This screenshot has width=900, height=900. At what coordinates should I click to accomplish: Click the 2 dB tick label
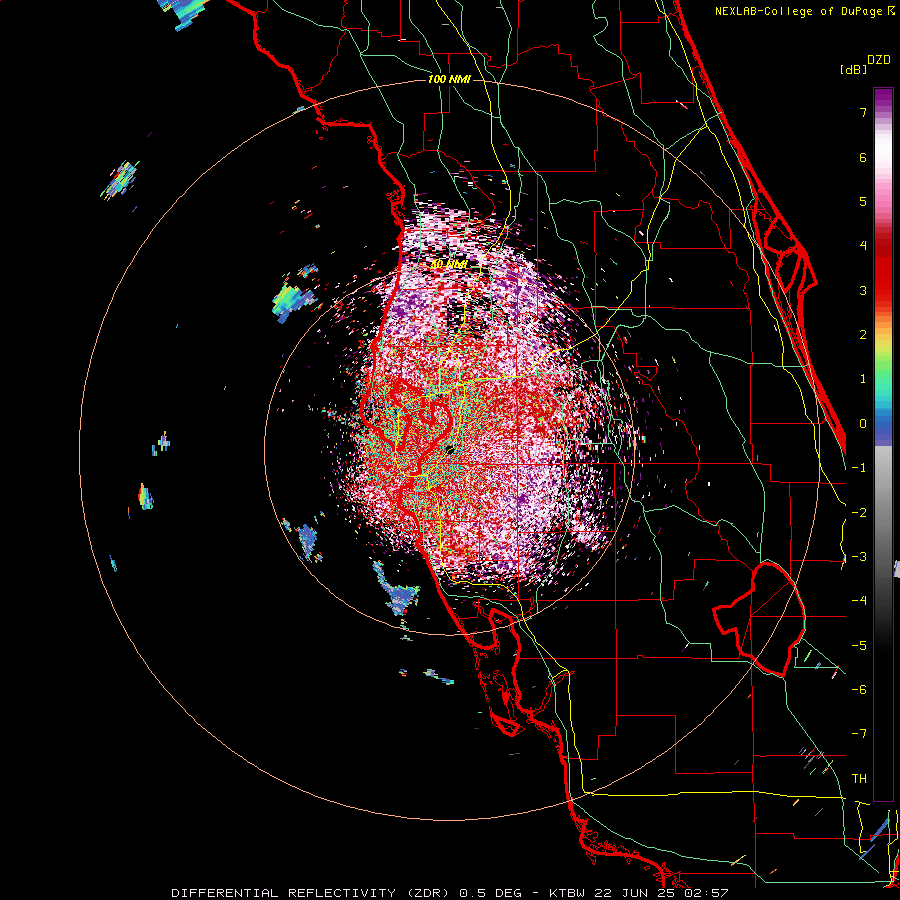click(863, 335)
